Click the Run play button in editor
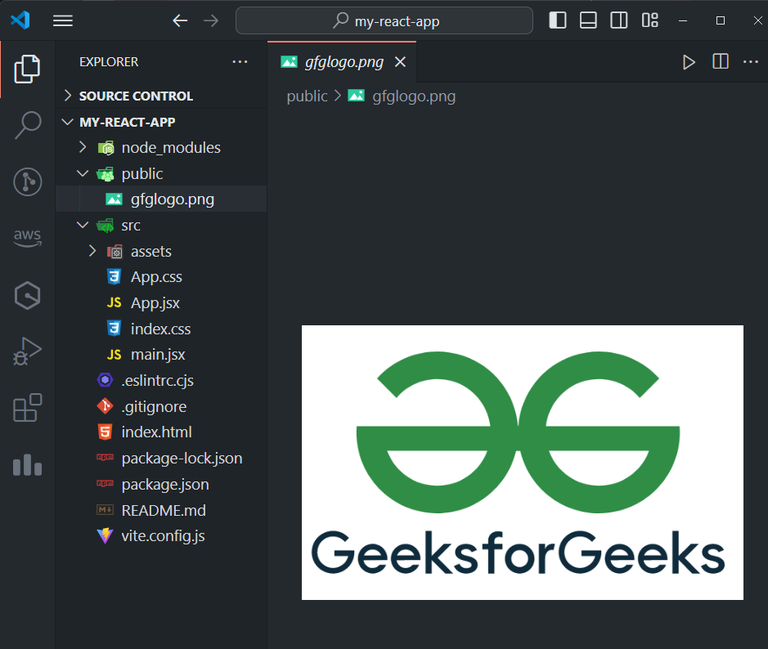 [689, 62]
